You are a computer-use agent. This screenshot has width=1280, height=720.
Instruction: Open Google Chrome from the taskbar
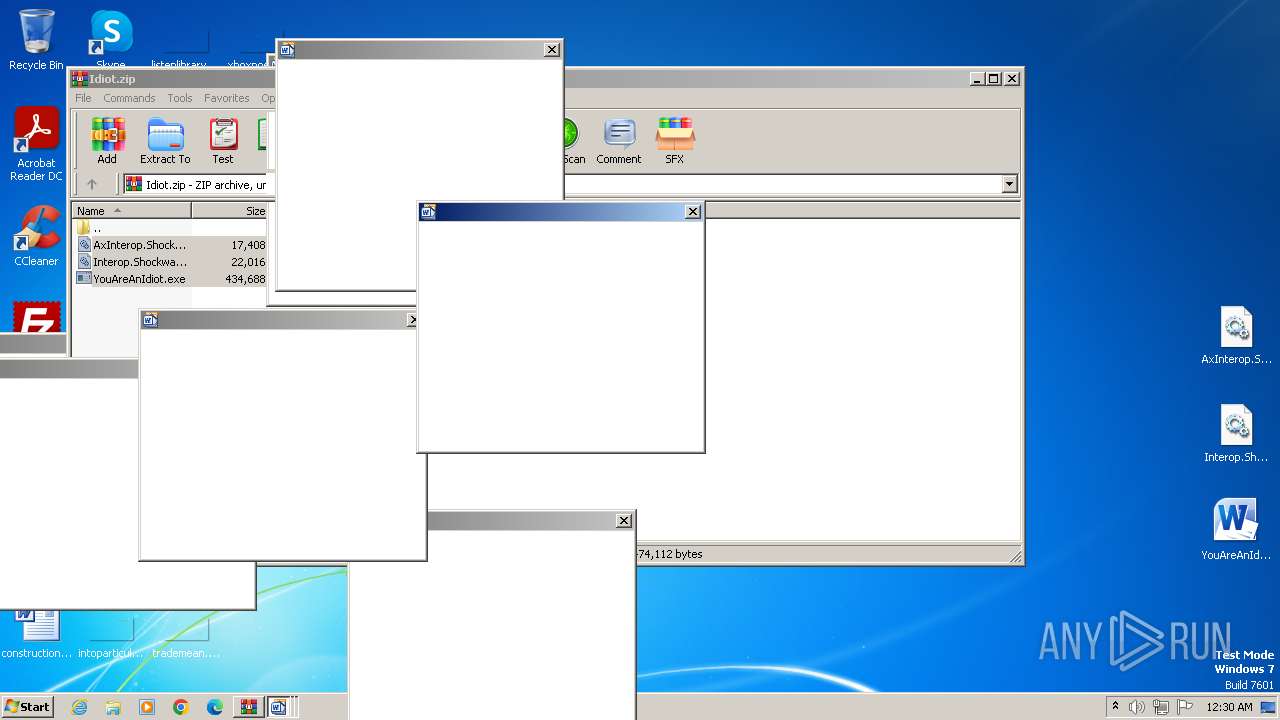pos(181,707)
